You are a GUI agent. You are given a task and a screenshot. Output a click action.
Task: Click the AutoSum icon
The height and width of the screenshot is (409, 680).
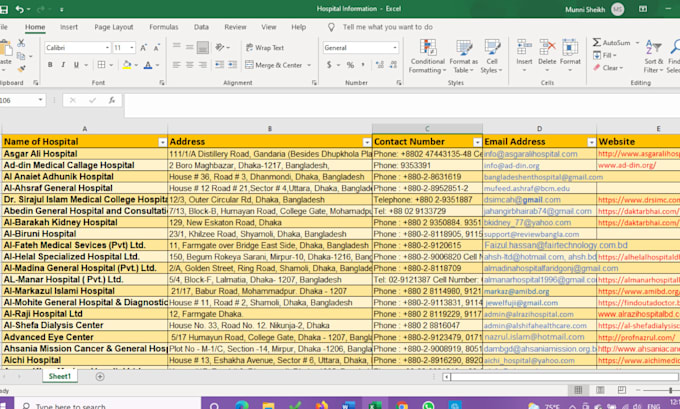(x=597, y=42)
